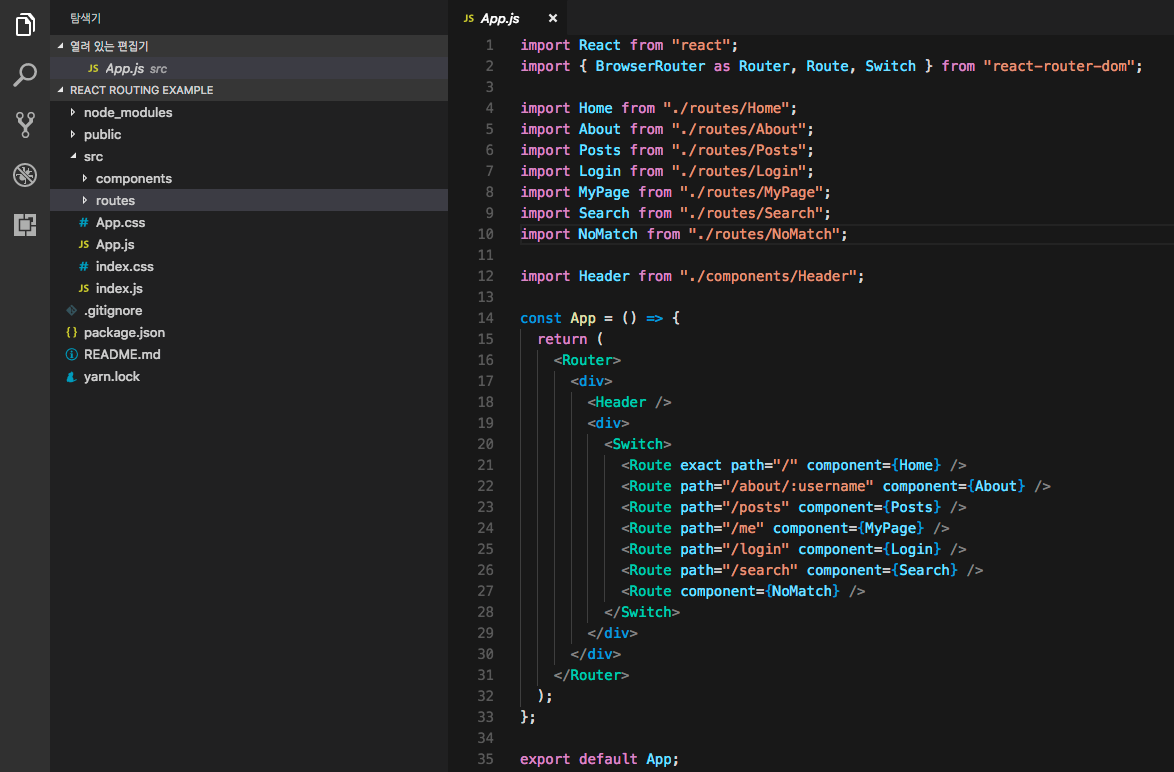
Task: Expand the routes folder
Action: coord(115,200)
